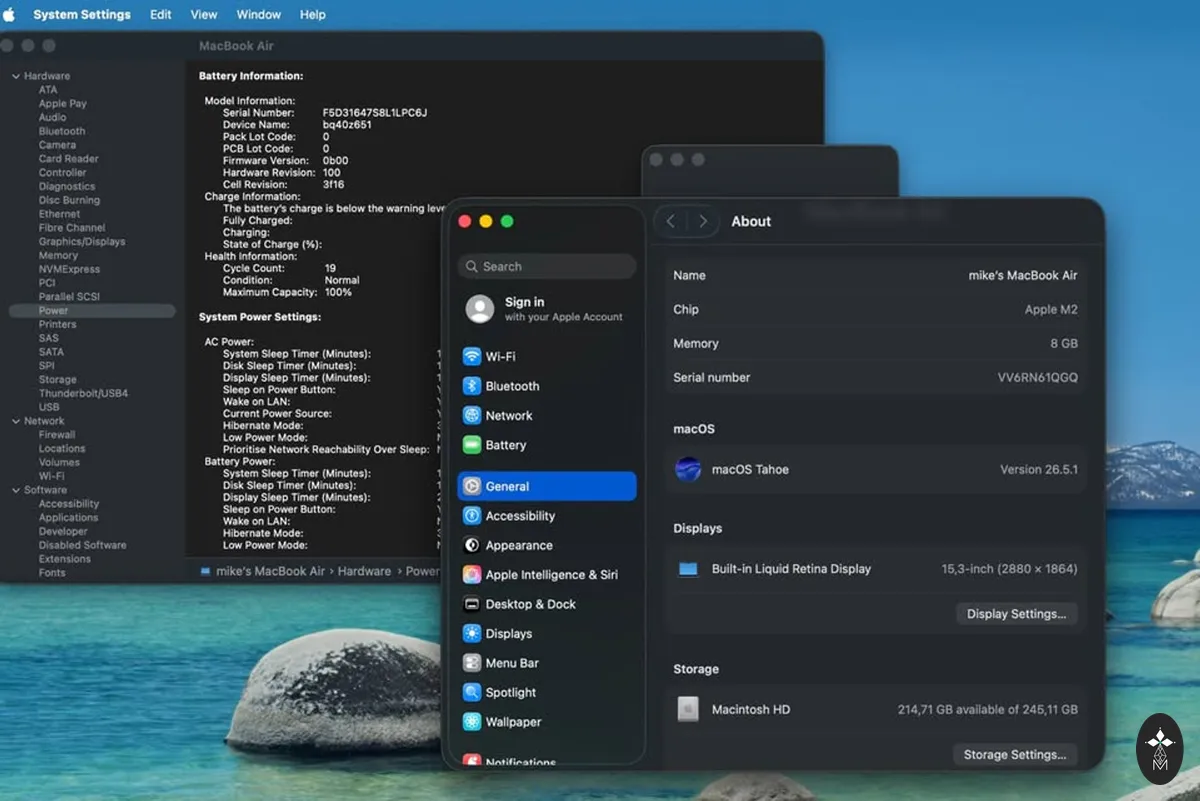Select Thunderbolt/USB4 in hardware list

pos(83,394)
